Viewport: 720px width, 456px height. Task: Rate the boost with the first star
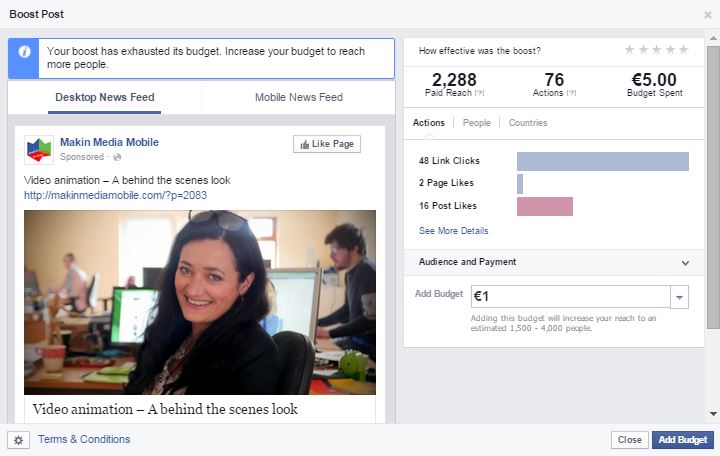pos(630,50)
